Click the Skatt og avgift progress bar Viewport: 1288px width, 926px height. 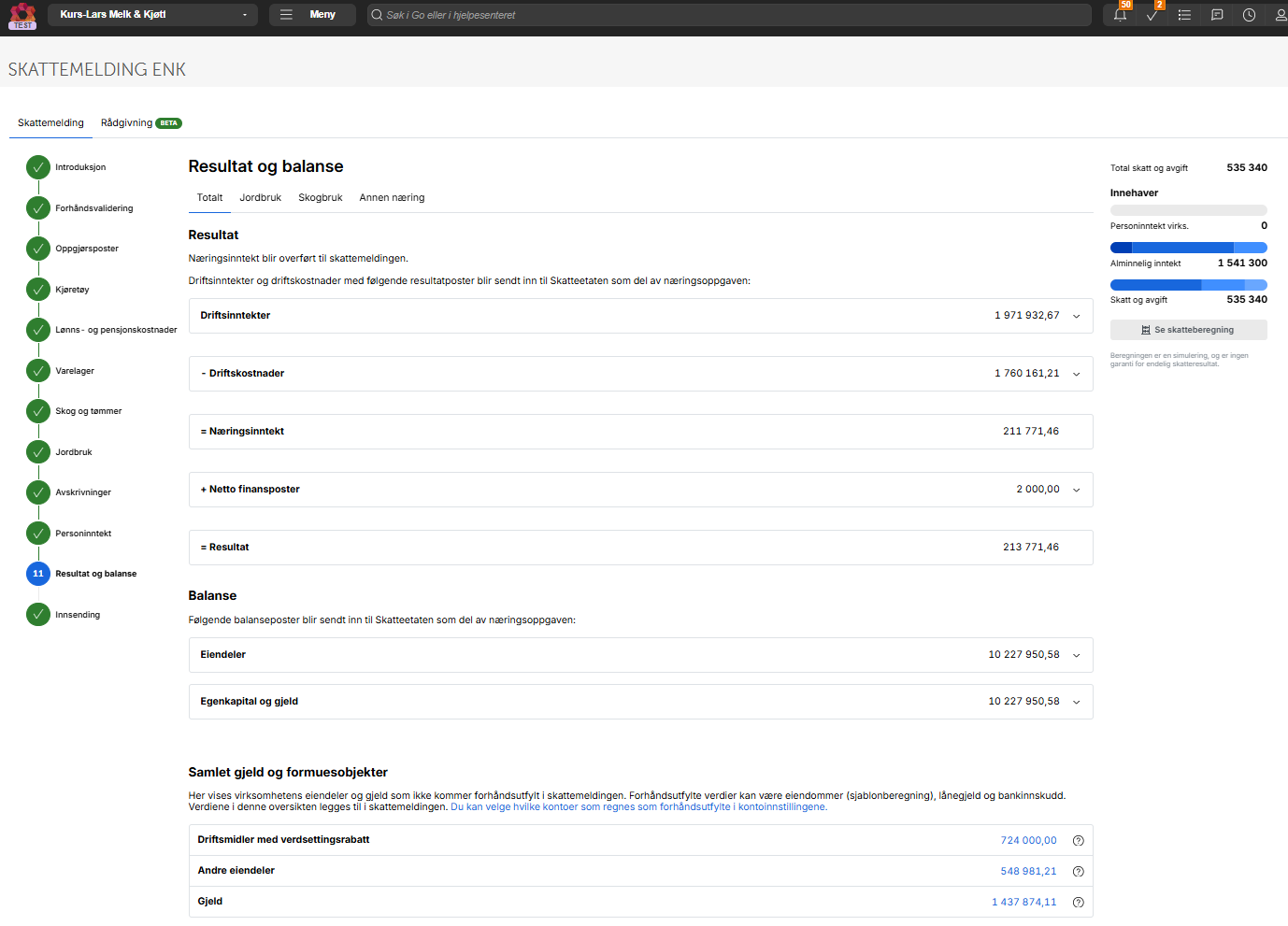coord(1189,285)
